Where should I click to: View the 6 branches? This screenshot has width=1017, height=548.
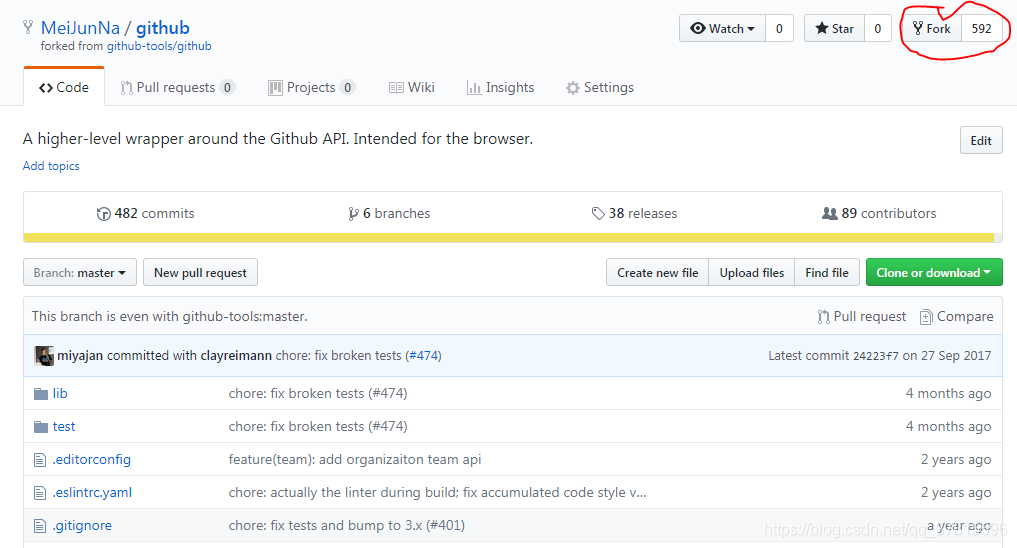tap(389, 213)
